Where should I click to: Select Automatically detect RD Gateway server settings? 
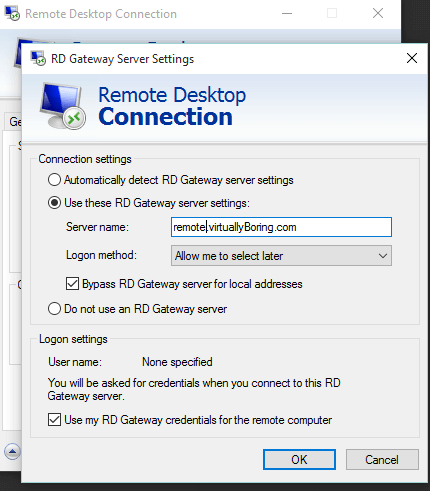tap(54, 180)
